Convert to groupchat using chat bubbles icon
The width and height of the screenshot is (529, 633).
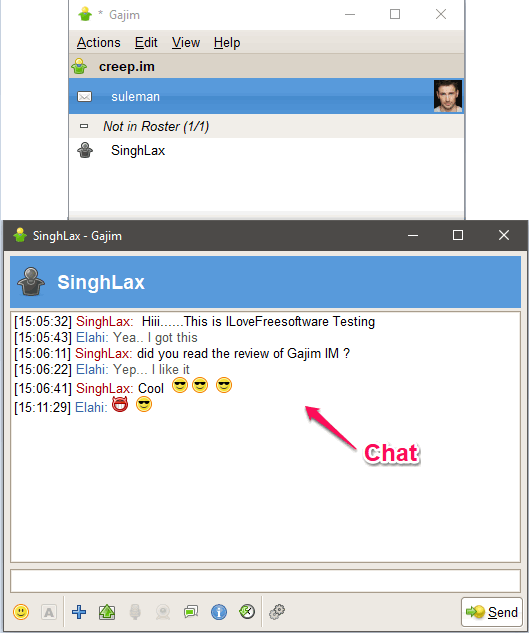coord(191,612)
